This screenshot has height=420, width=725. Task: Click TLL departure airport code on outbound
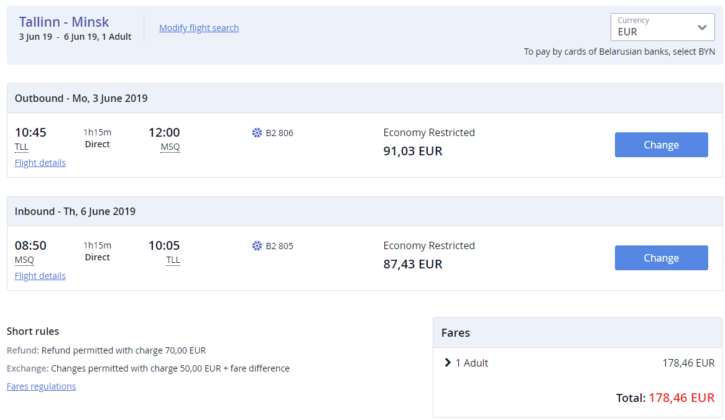pyautogui.click(x=22, y=147)
